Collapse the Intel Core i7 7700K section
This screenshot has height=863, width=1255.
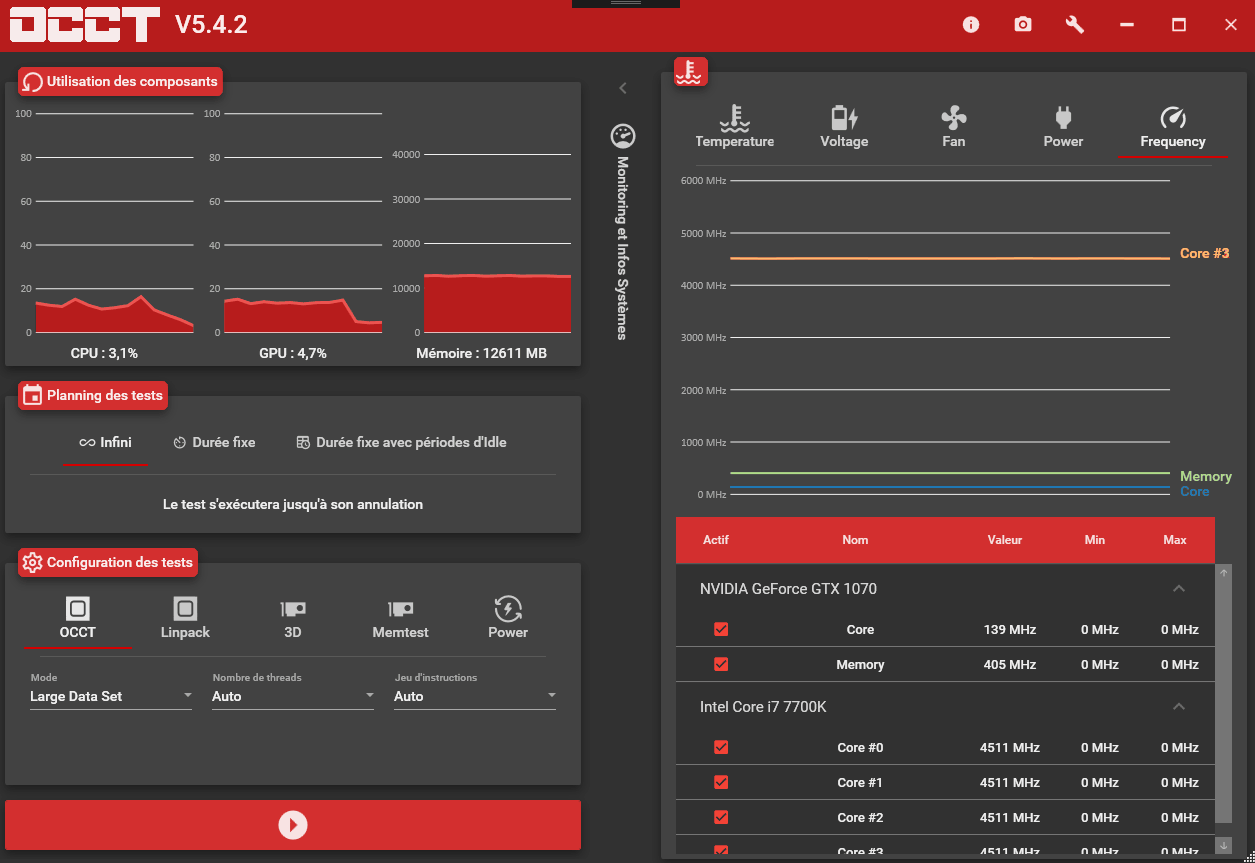click(1178, 706)
